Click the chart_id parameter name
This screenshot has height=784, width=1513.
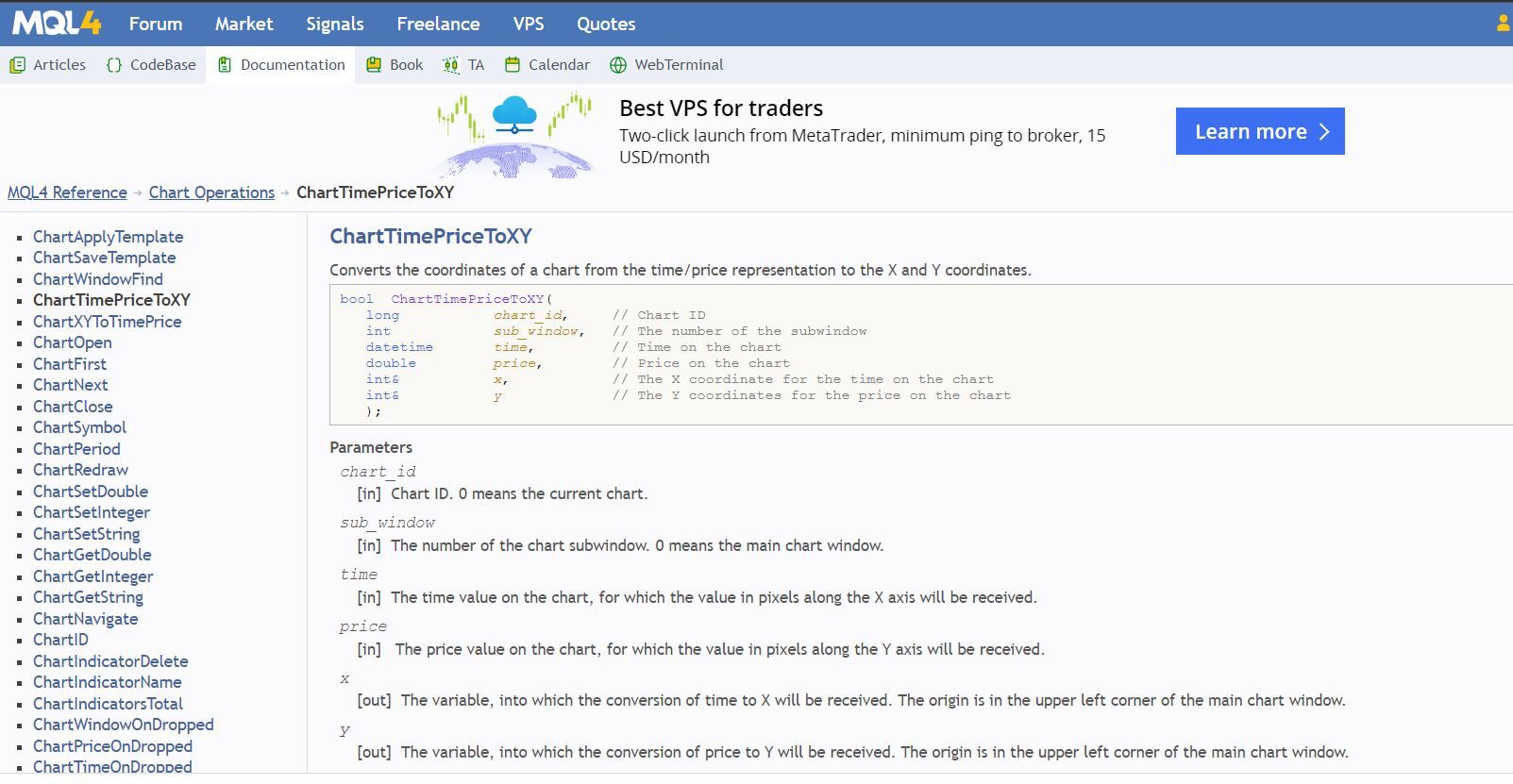[378, 472]
